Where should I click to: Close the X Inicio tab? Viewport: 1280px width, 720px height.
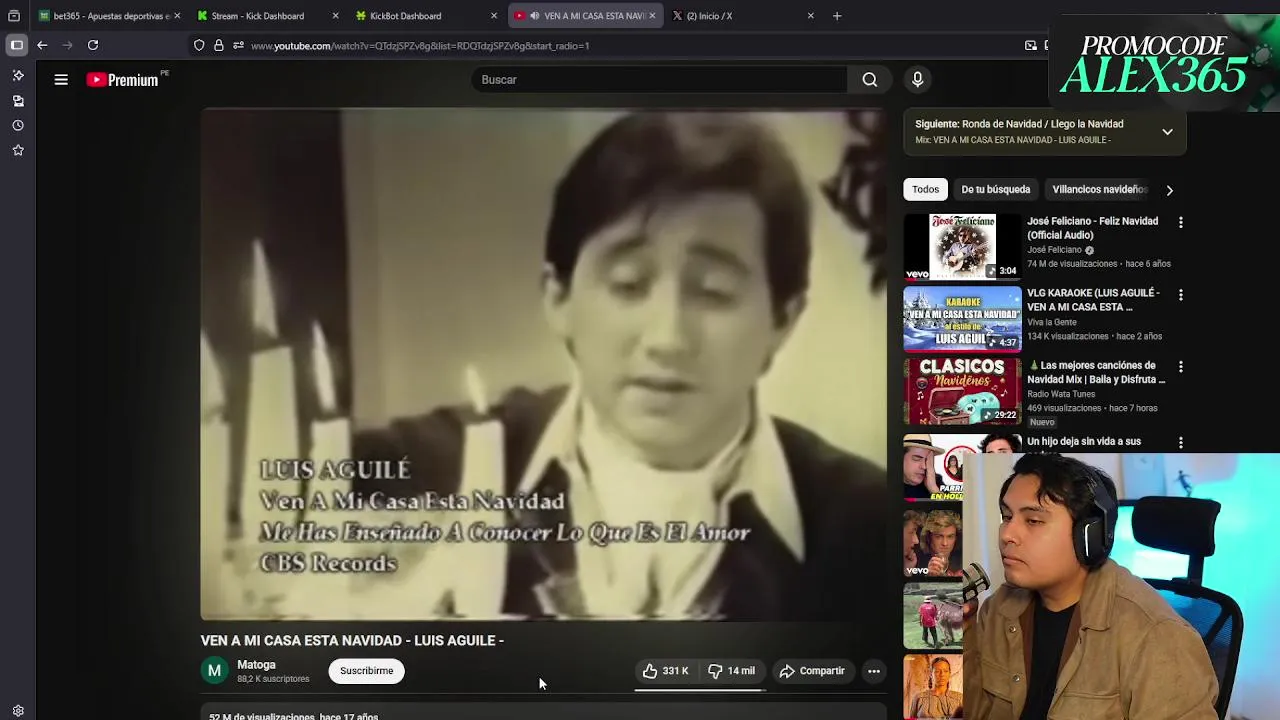point(811,16)
